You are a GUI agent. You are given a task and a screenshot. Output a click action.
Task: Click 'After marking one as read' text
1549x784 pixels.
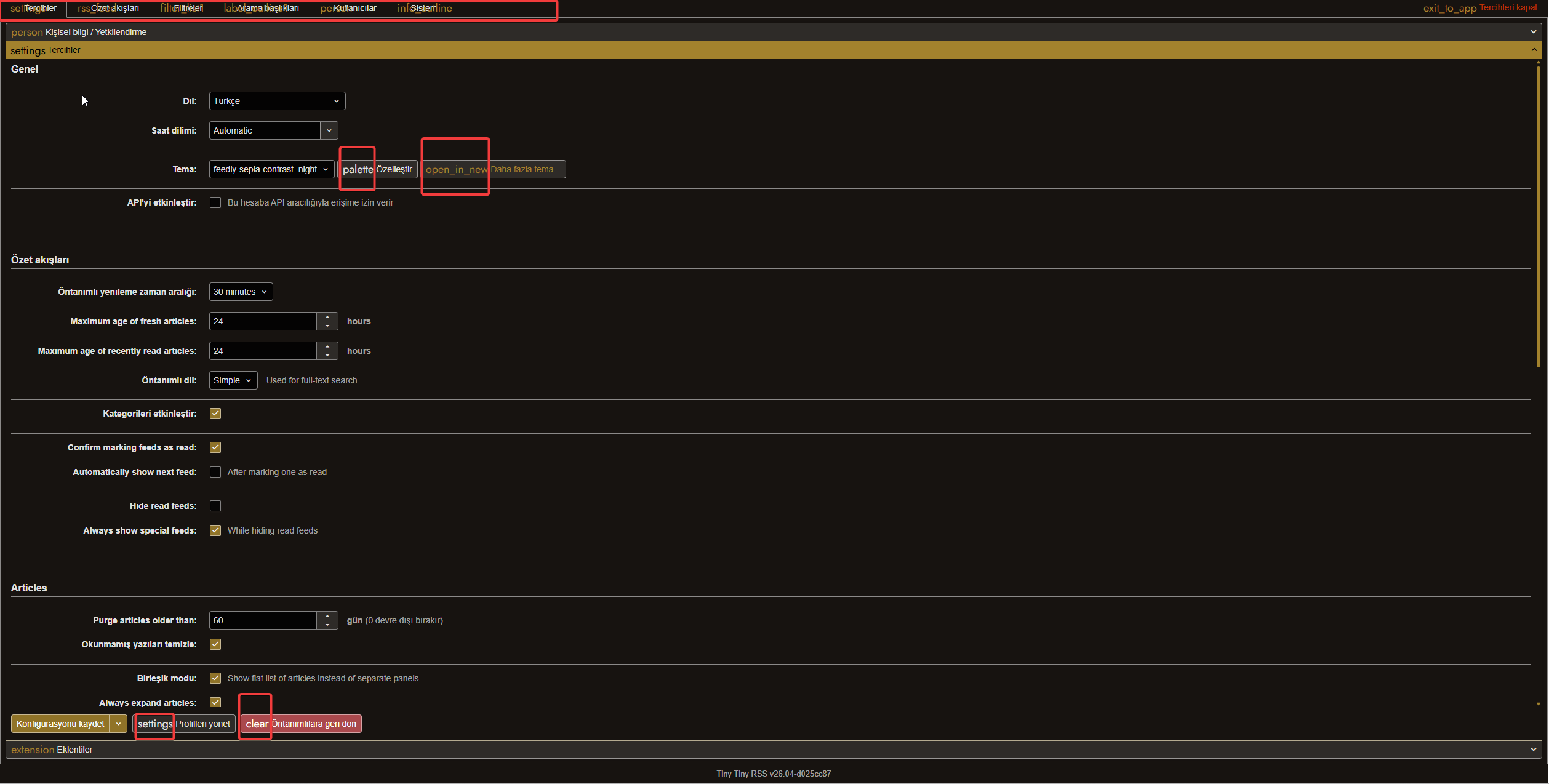click(x=277, y=472)
